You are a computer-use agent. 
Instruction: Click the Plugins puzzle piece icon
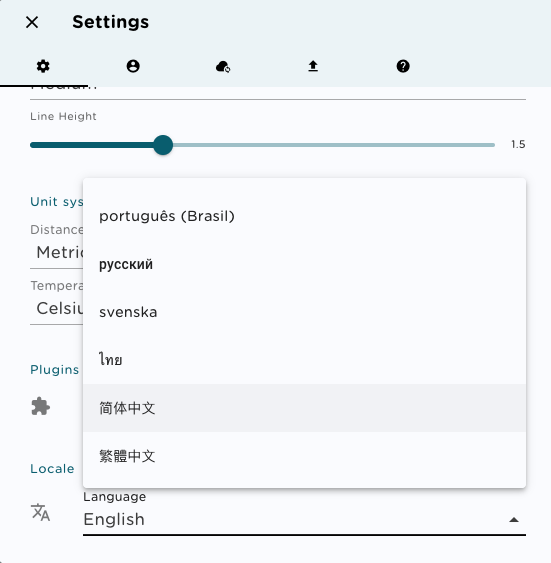(x=41, y=406)
